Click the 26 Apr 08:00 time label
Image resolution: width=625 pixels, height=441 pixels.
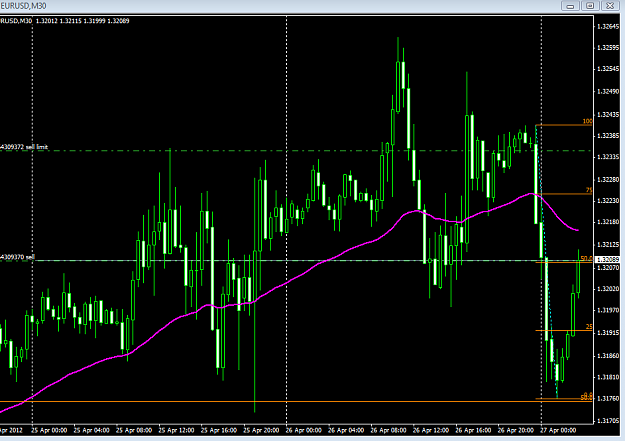pyautogui.click(x=389, y=430)
